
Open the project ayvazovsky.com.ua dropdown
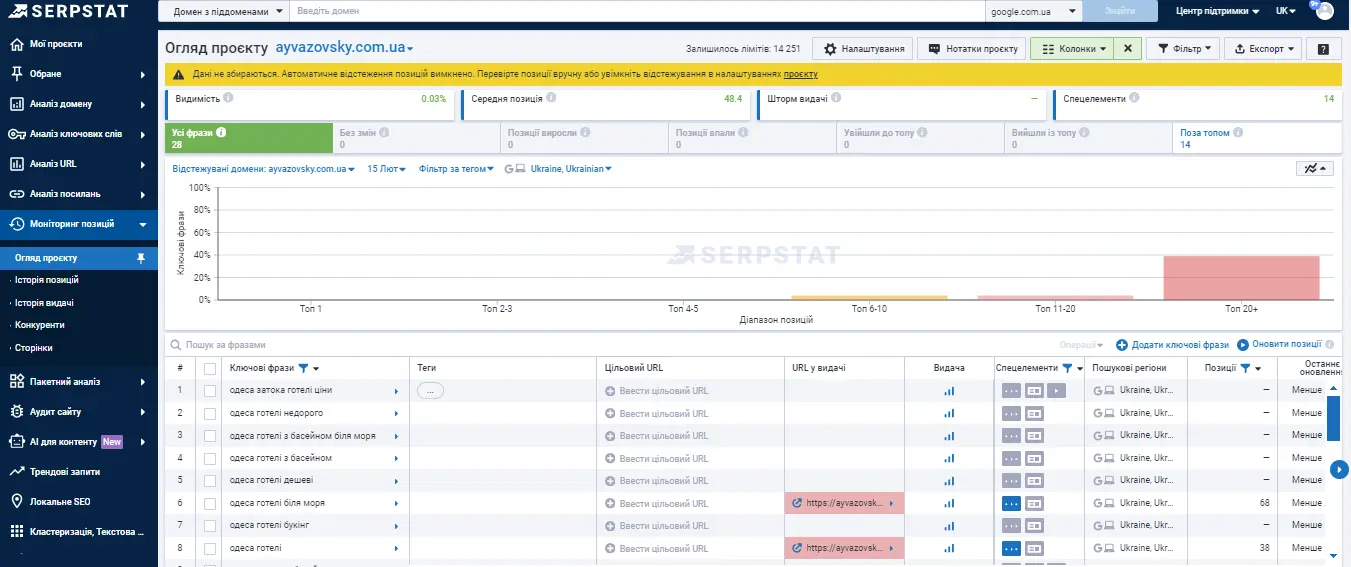(x=344, y=48)
